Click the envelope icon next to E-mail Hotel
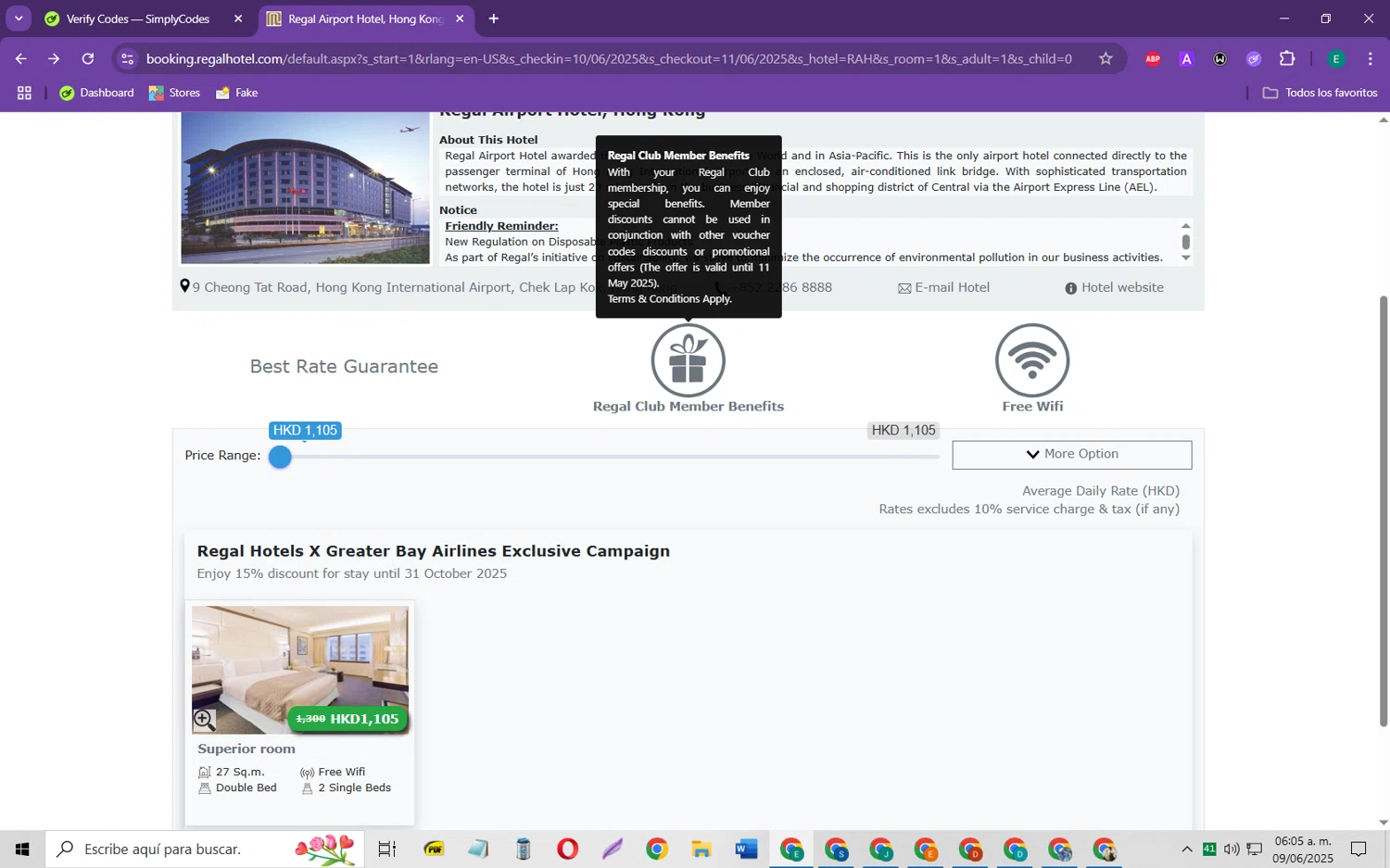This screenshot has height=868, width=1390. [x=904, y=288]
